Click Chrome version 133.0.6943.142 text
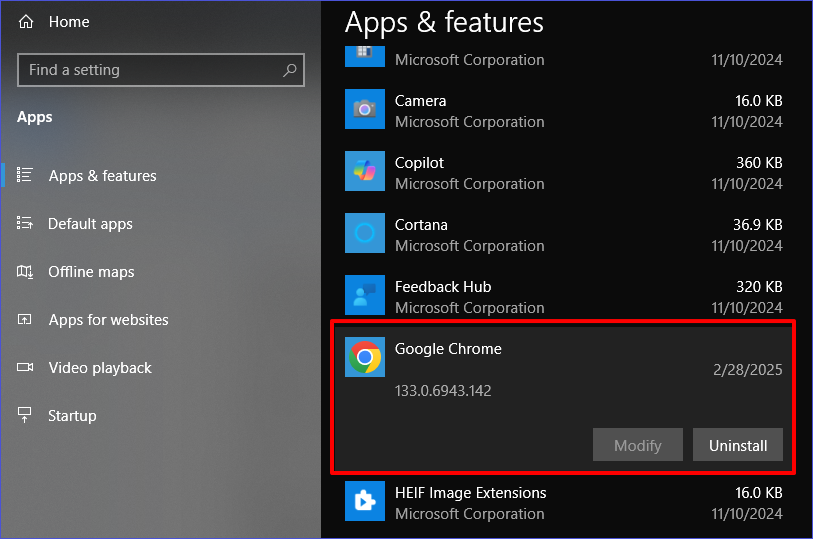 (443, 390)
